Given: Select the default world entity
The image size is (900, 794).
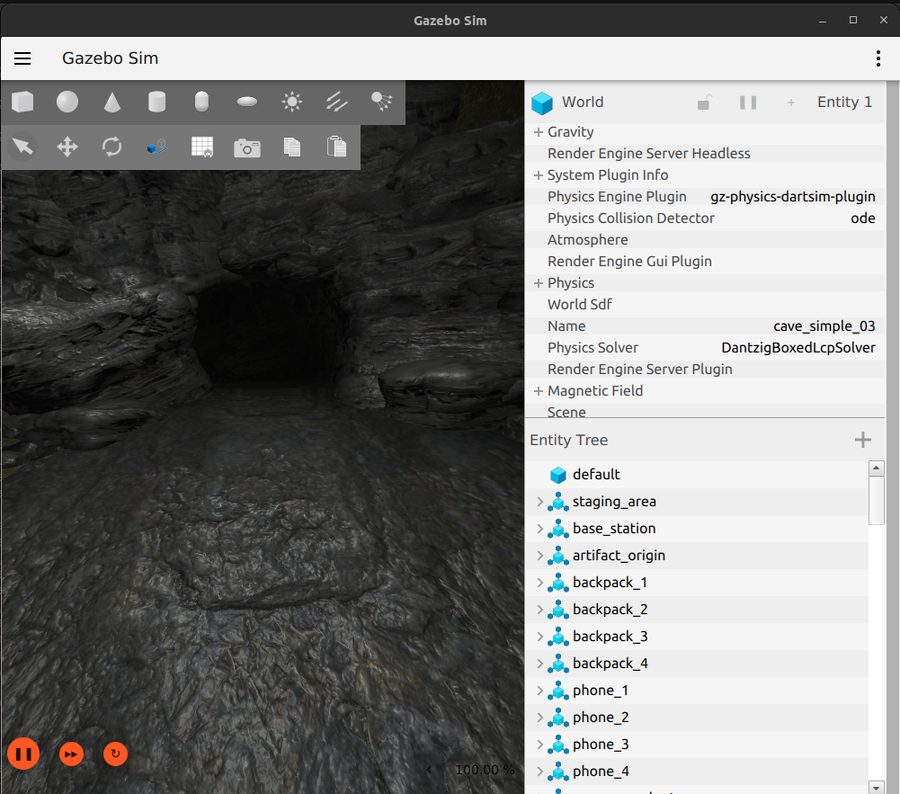Looking at the screenshot, I should [697, 474].
